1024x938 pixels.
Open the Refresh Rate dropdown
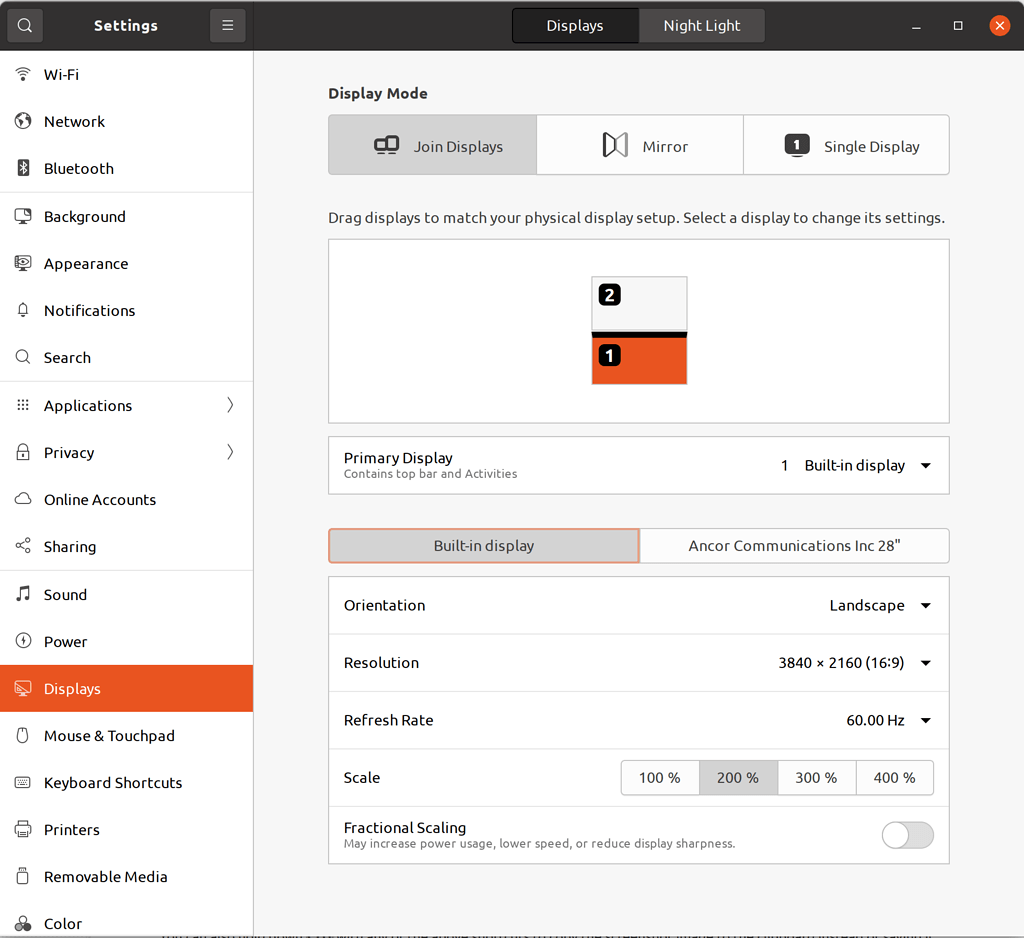pyautogui.click(x=888, y=721)
